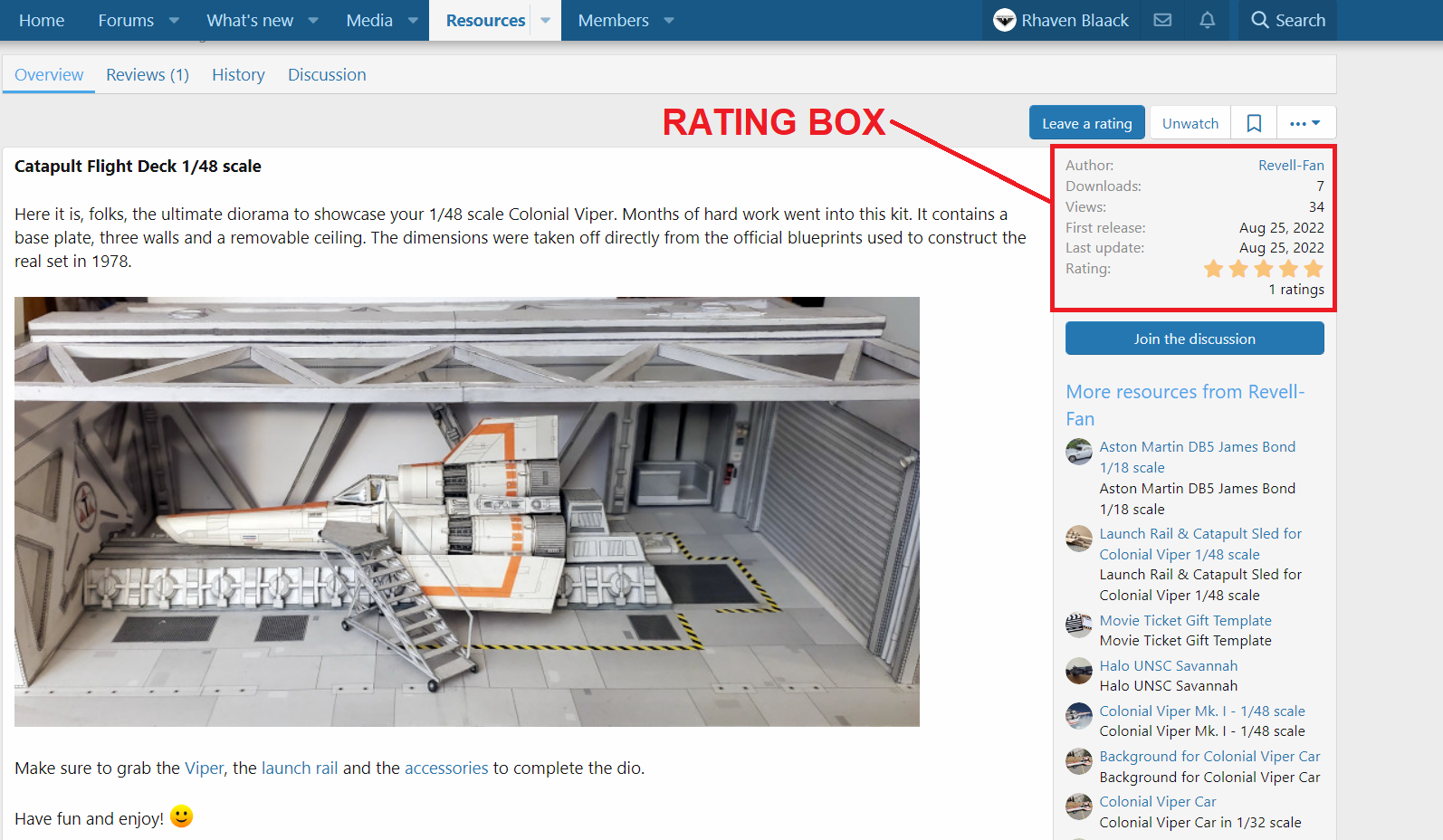Switch to the Reviews (1) tab
1443x840 pixels.
point(148,75)
